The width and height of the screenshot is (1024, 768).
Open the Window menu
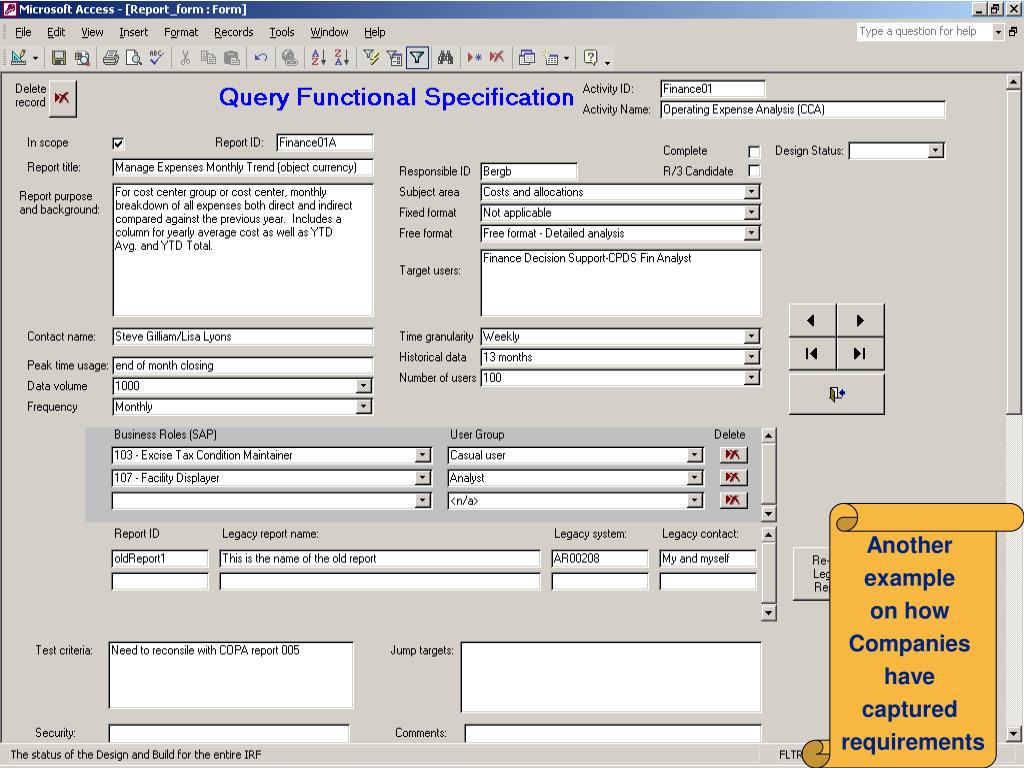329,32
